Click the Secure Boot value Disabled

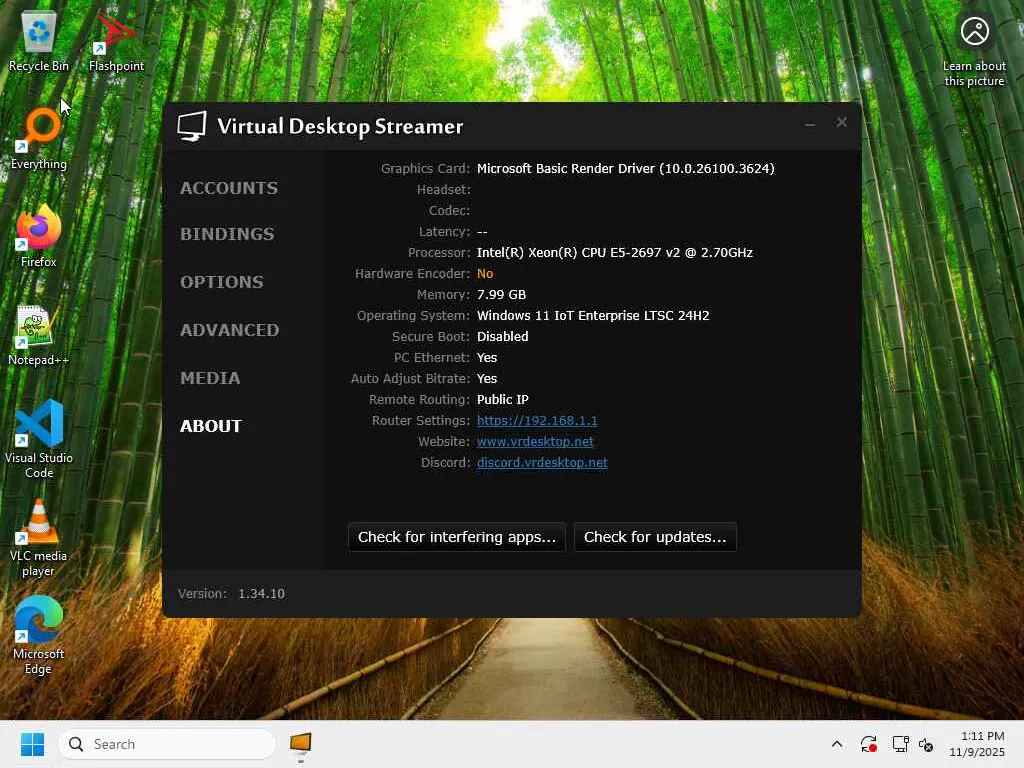pyautogui.click(x=502, y=336)
